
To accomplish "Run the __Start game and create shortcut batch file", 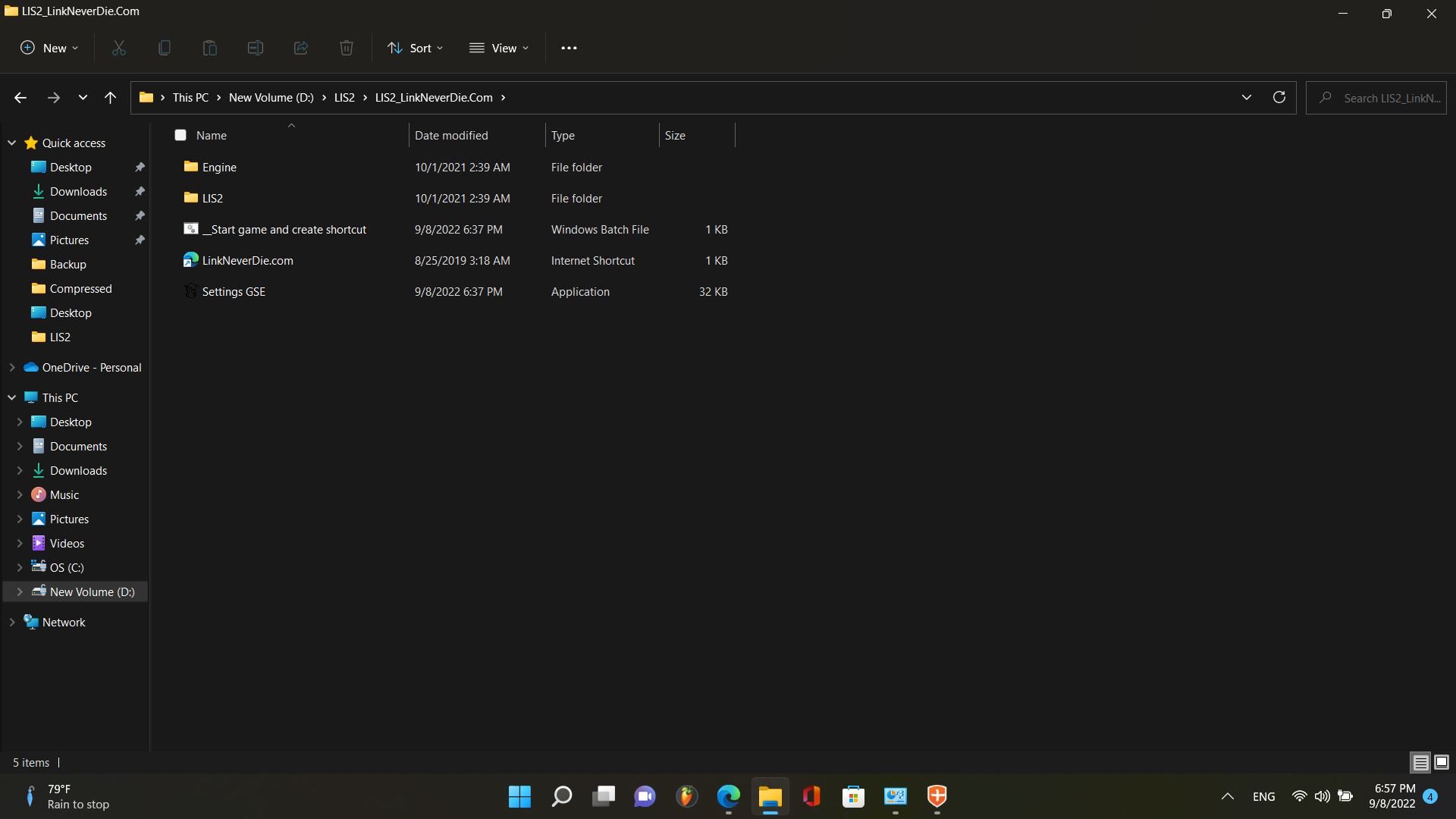I will pyautogui.click(x=284, y=229).
